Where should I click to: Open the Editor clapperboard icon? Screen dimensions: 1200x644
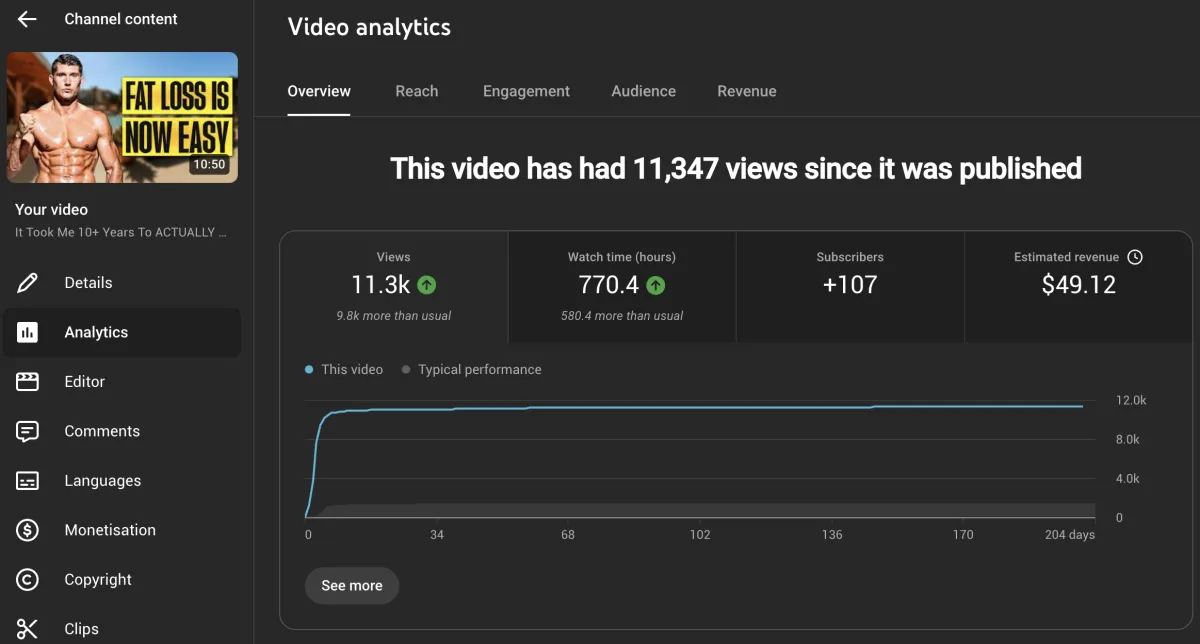(28, 382)
